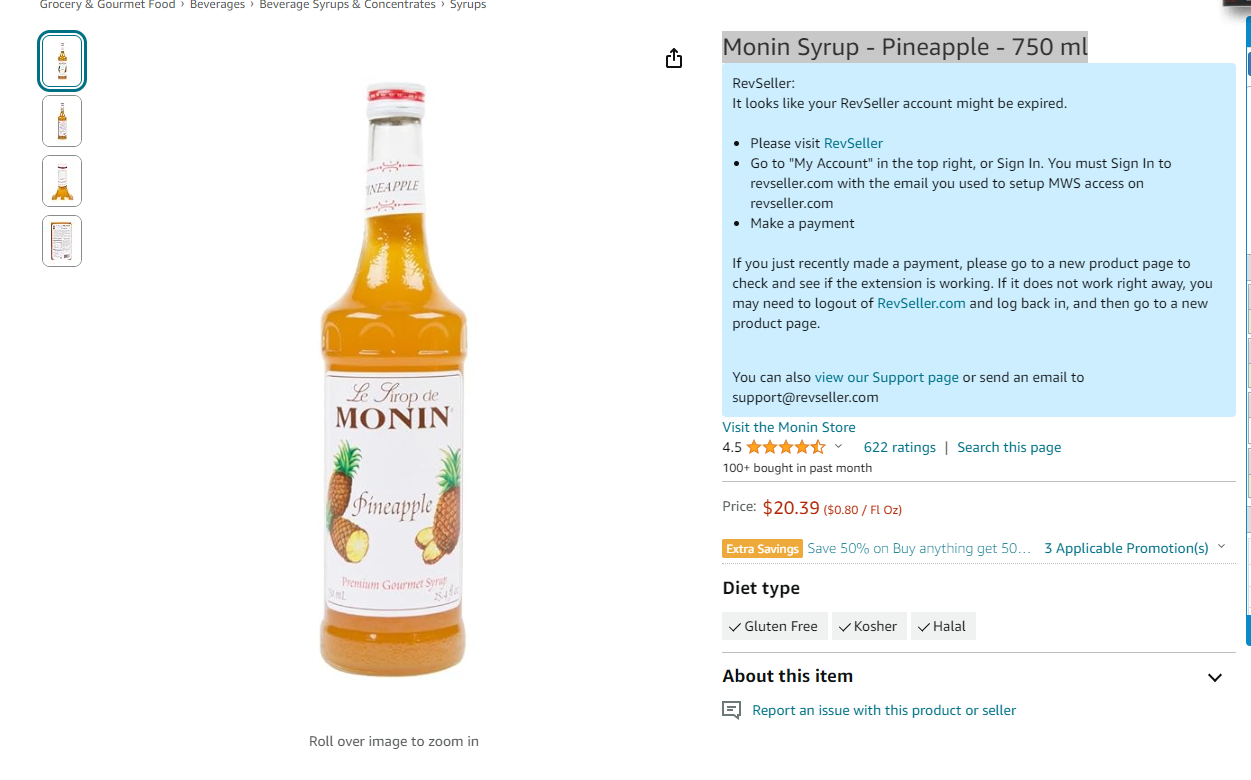Open the 622 ratings link
Viewport: 1251px width, 780px height.
click(900, 447)
